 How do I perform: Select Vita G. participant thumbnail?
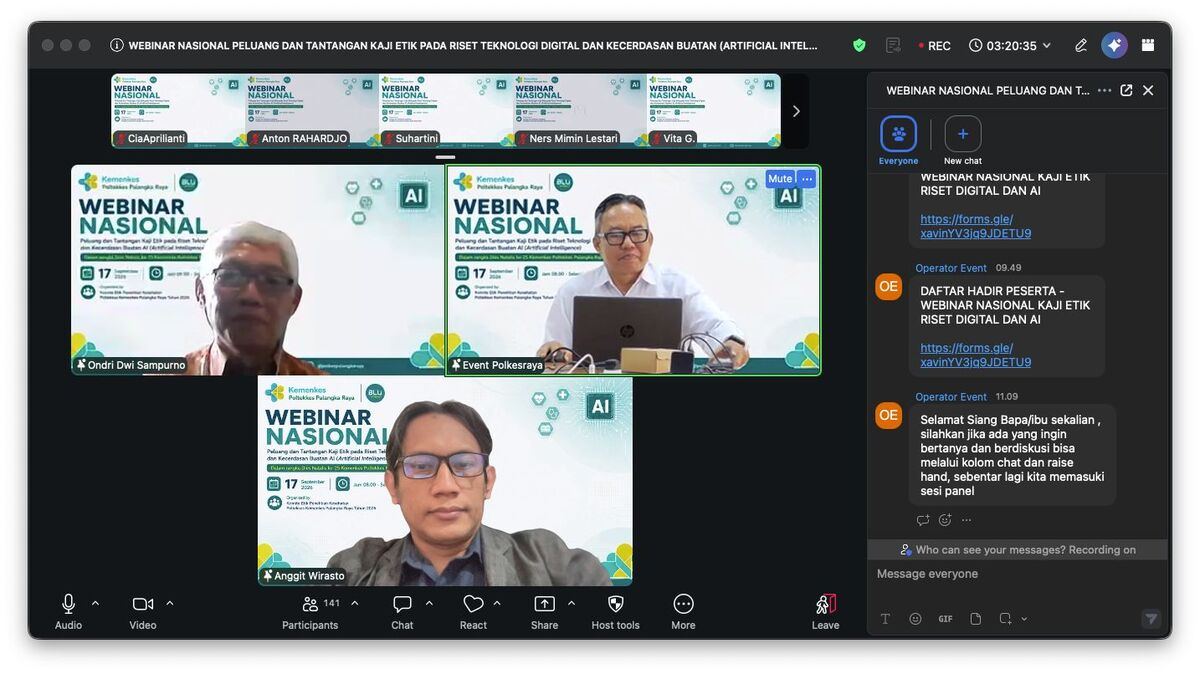[x=714, y=110]
